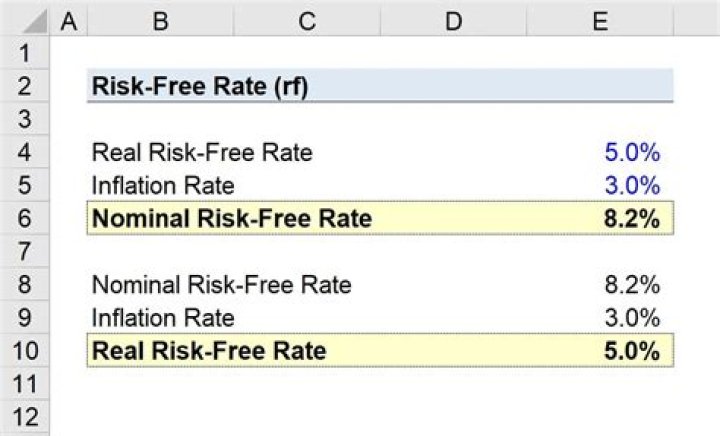Select row 6 header

tap(24, 218)
